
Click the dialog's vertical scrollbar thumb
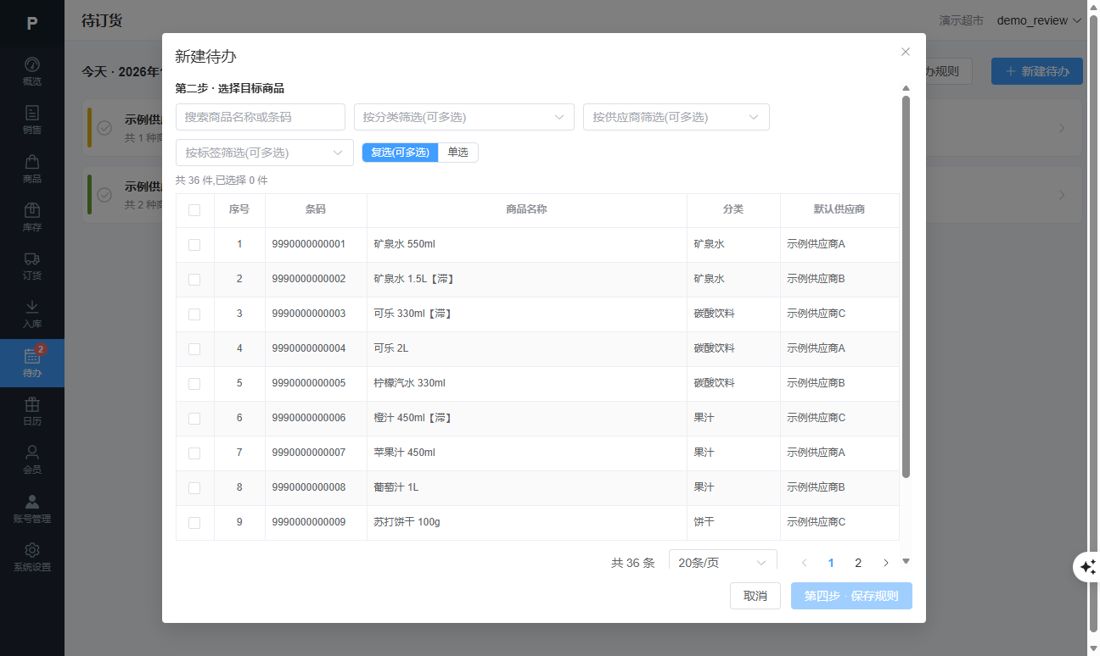[x=906, y=287]
